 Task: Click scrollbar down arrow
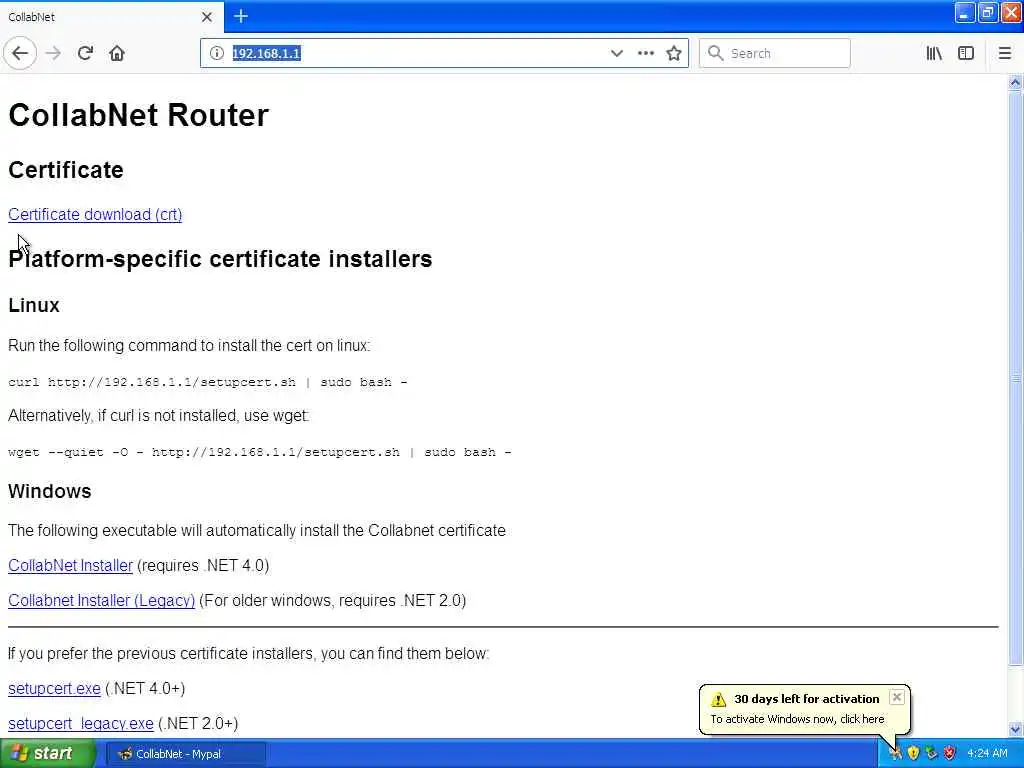pyautogui.click(x=1015, y=729)
